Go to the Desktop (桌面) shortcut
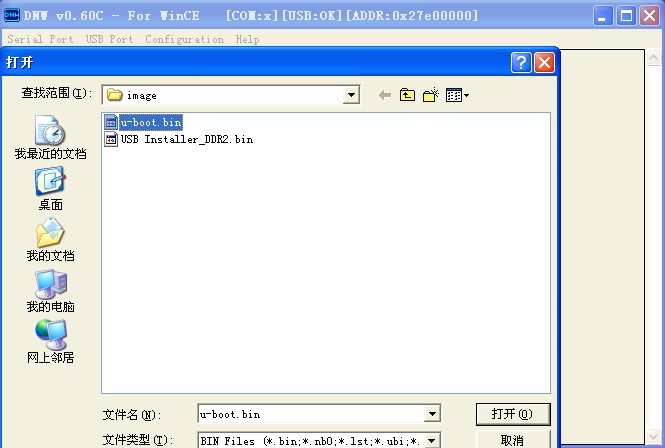Image resolution: width=665 pixels, height=448 pixels. 50,188
